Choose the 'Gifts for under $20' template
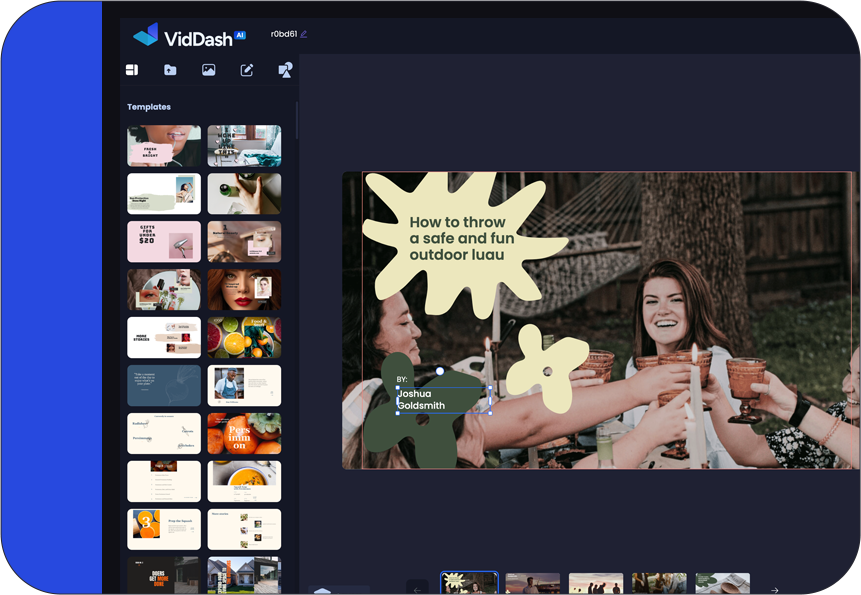This screenshot has height=595, width=861. 164,242
